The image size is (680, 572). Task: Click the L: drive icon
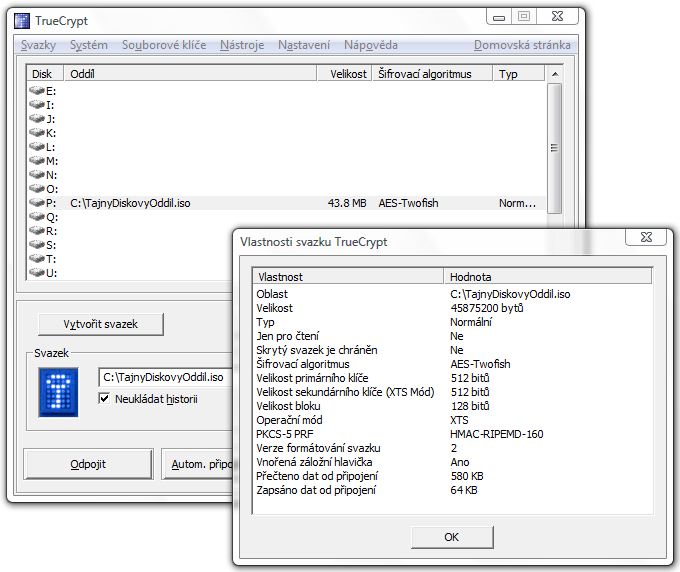point(37,147)
